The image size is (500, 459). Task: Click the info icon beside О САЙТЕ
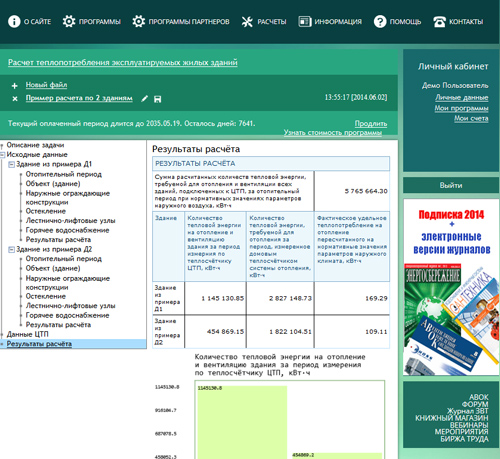click(14, 22)
